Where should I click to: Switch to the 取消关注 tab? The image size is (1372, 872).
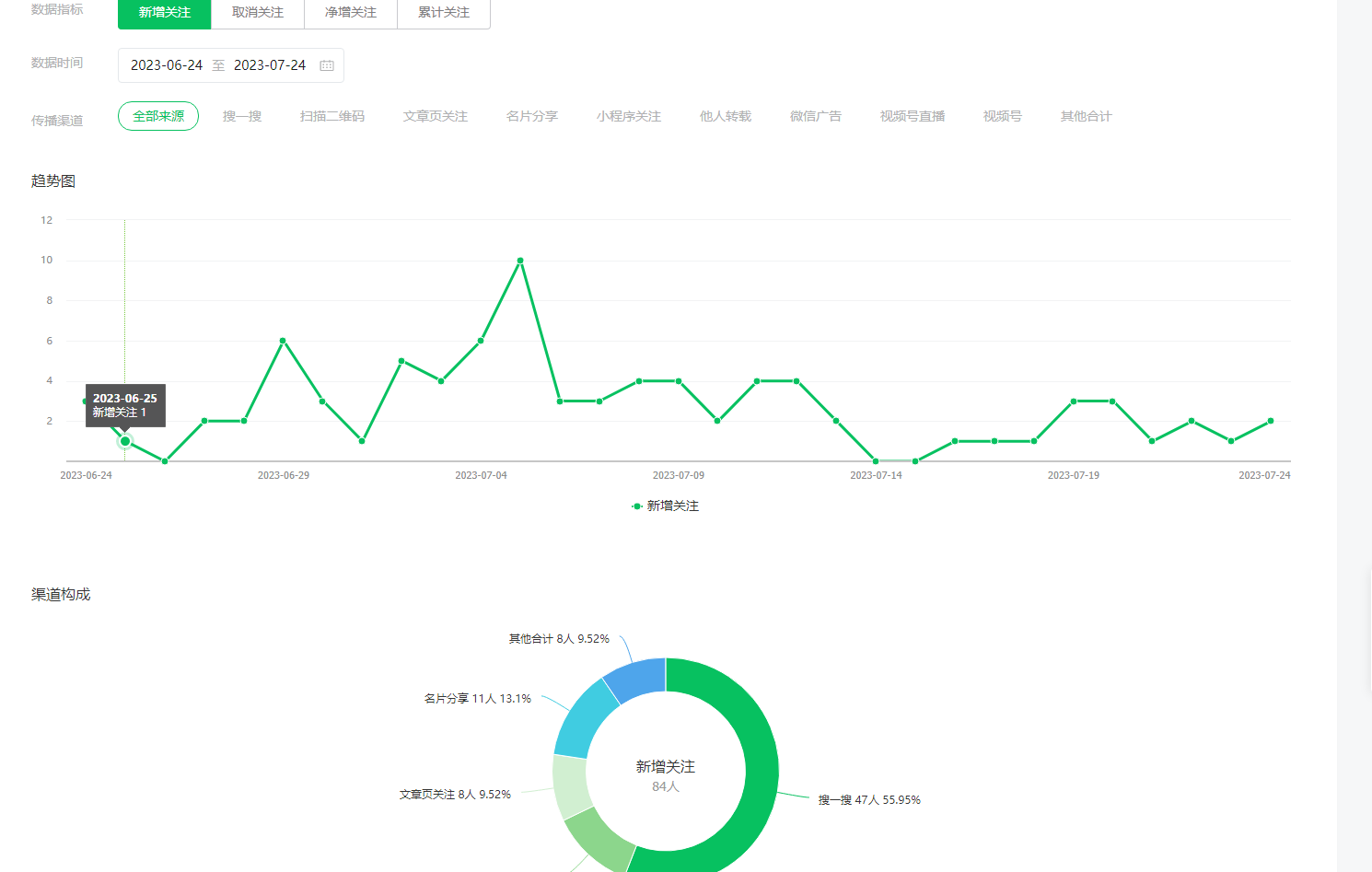point(258,13)
